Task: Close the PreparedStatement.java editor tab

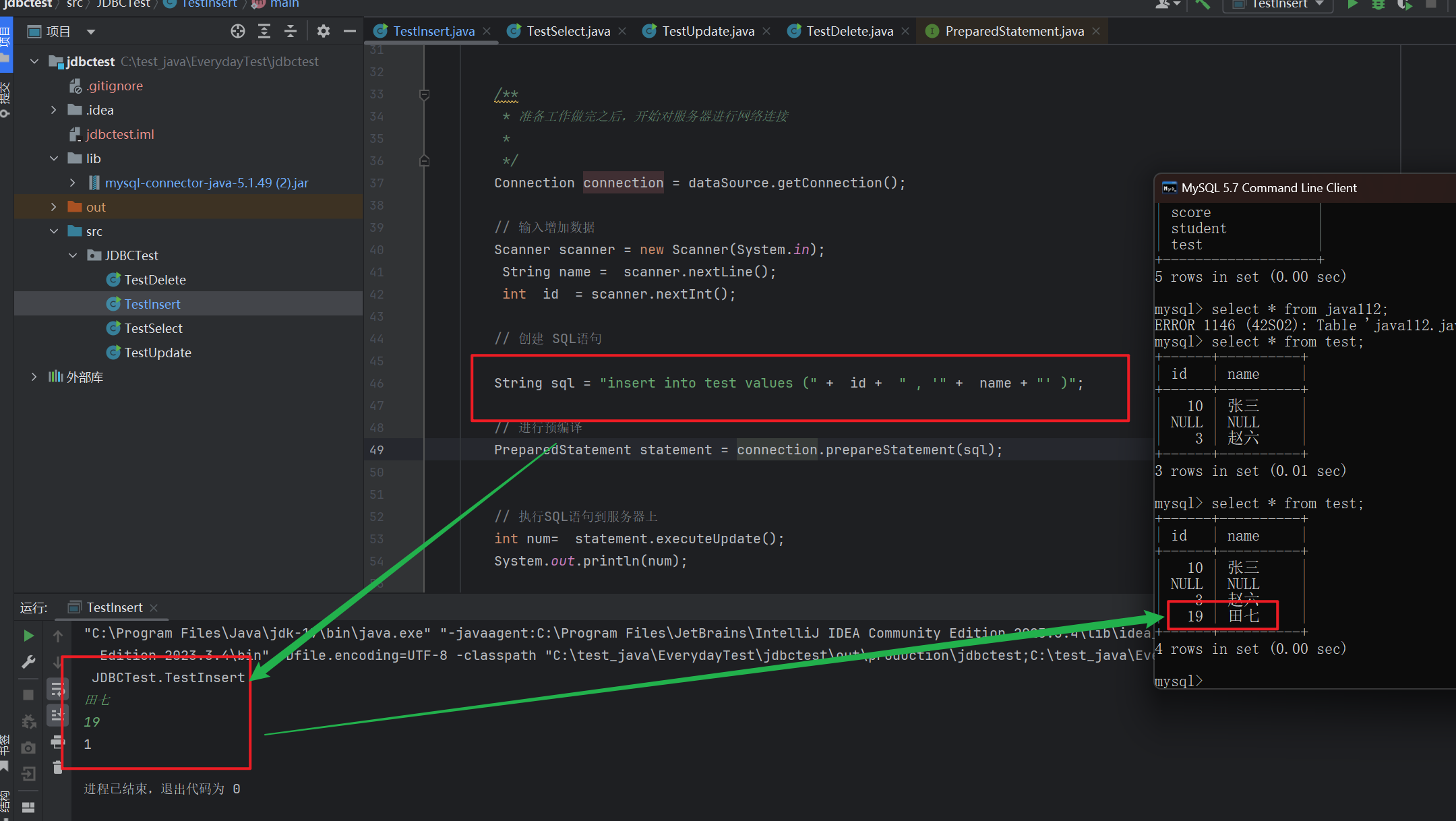Action: (1096, 31)
